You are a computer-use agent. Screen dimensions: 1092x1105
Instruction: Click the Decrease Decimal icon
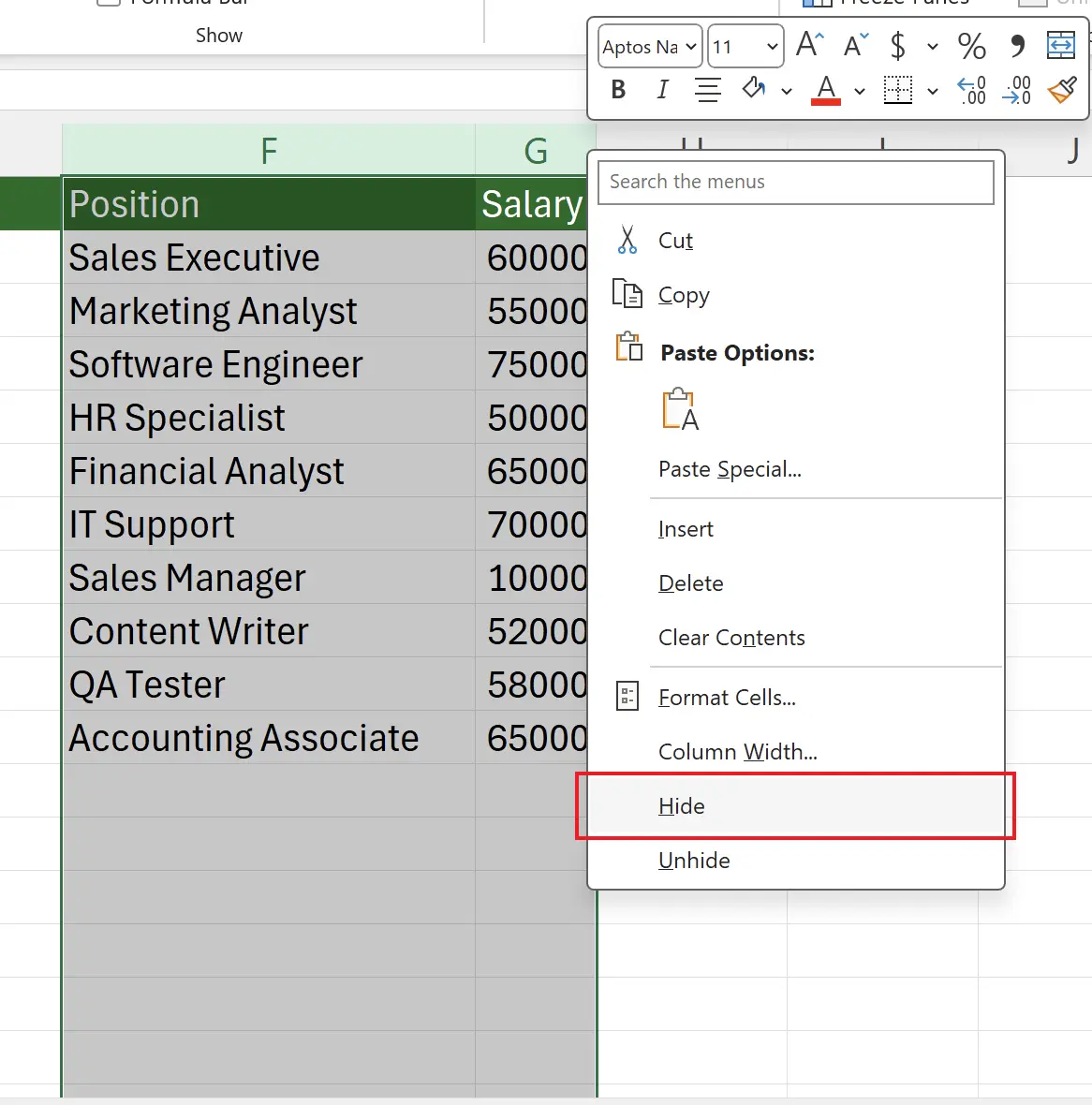click(1017, 90)
